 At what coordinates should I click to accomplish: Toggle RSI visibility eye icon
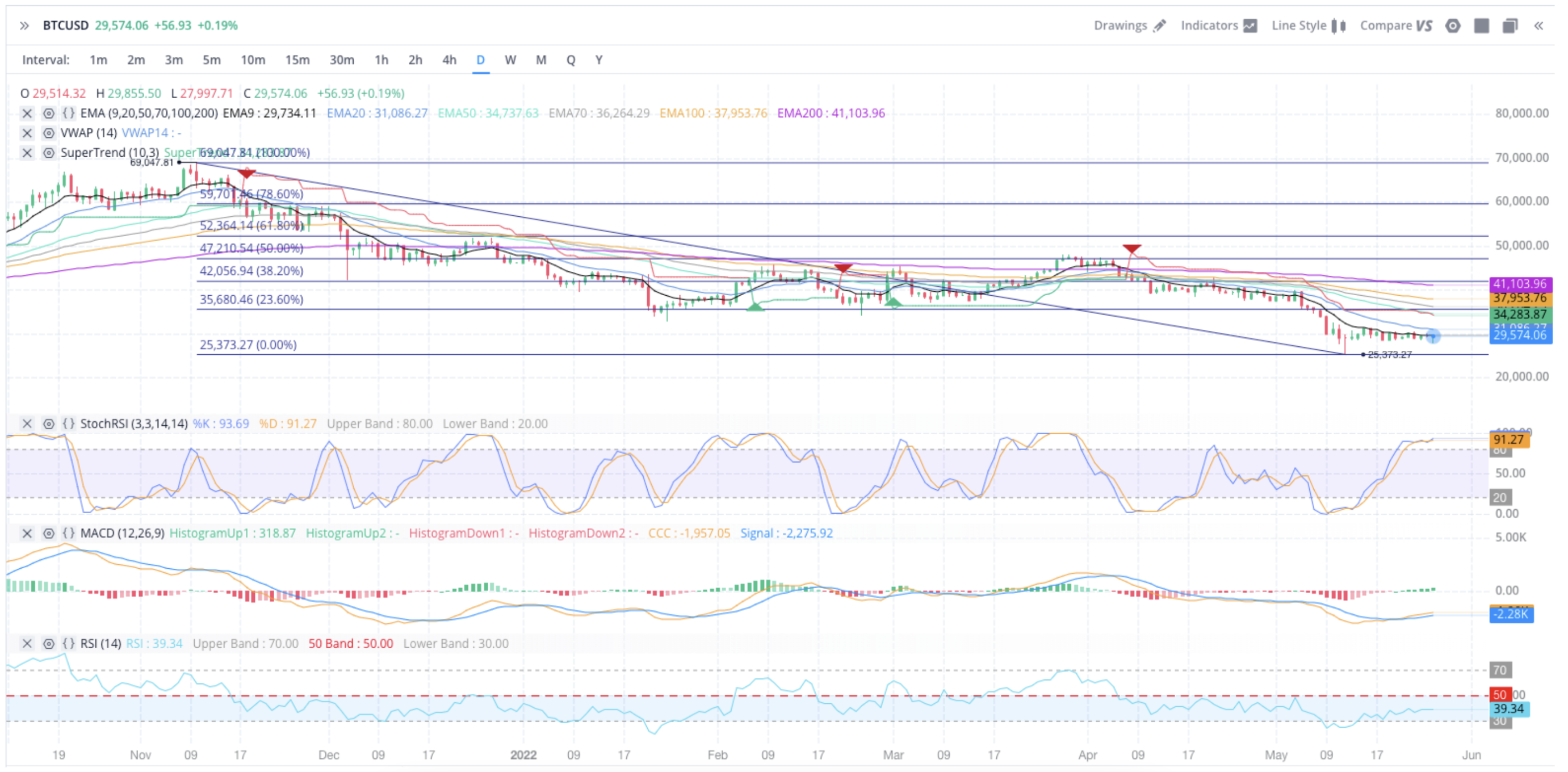point(49,644)
